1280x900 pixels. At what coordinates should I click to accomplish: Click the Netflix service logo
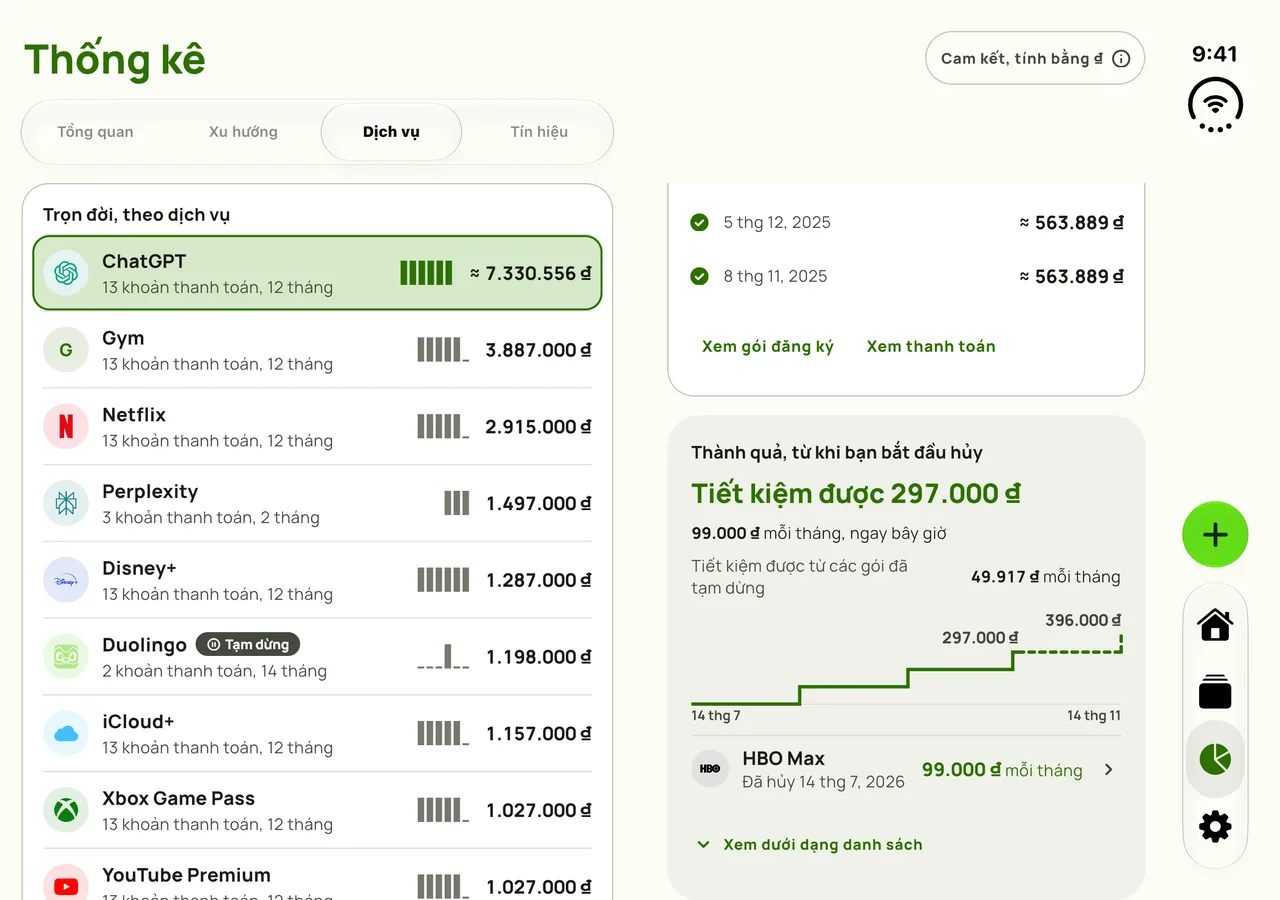(x=66, y=427)
